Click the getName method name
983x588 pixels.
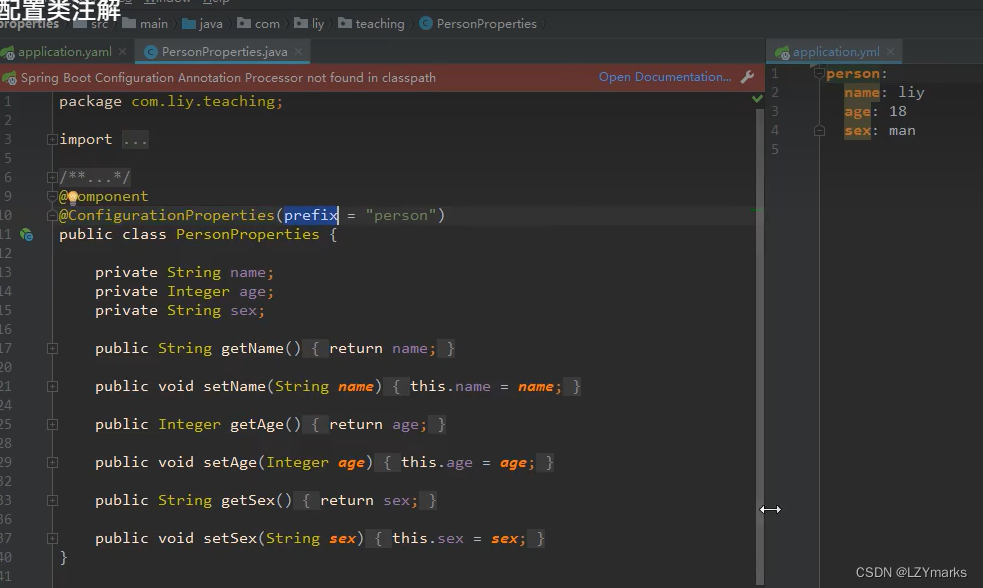252,349
